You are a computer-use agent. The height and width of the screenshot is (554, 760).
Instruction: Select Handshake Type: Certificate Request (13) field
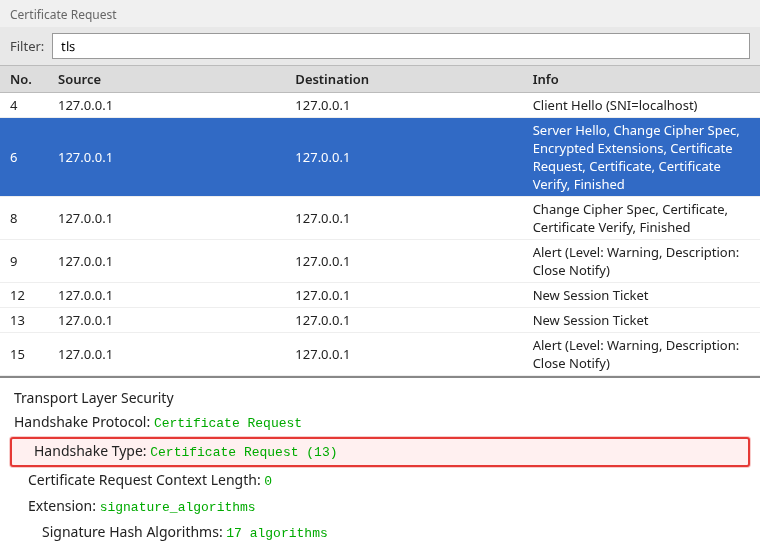[x=380, y=452]
